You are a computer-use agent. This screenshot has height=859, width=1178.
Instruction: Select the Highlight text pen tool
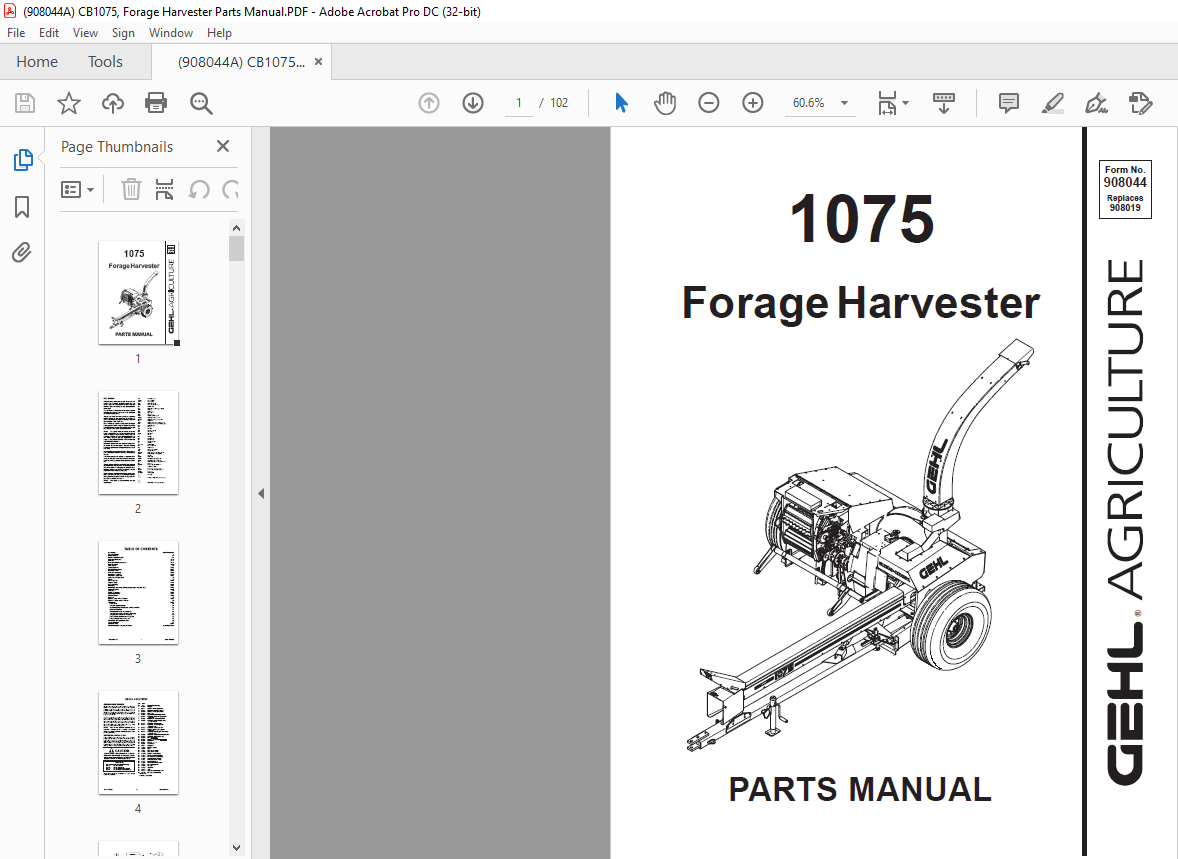(1053, 103)
